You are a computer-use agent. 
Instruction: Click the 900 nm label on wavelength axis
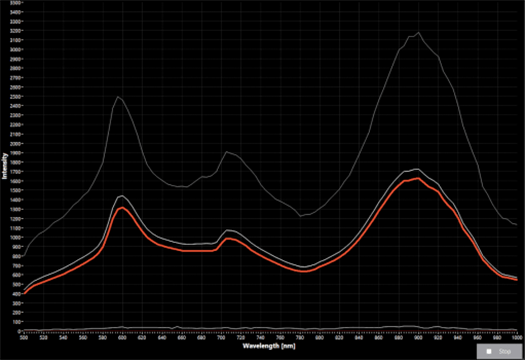(x=418, y=338)
